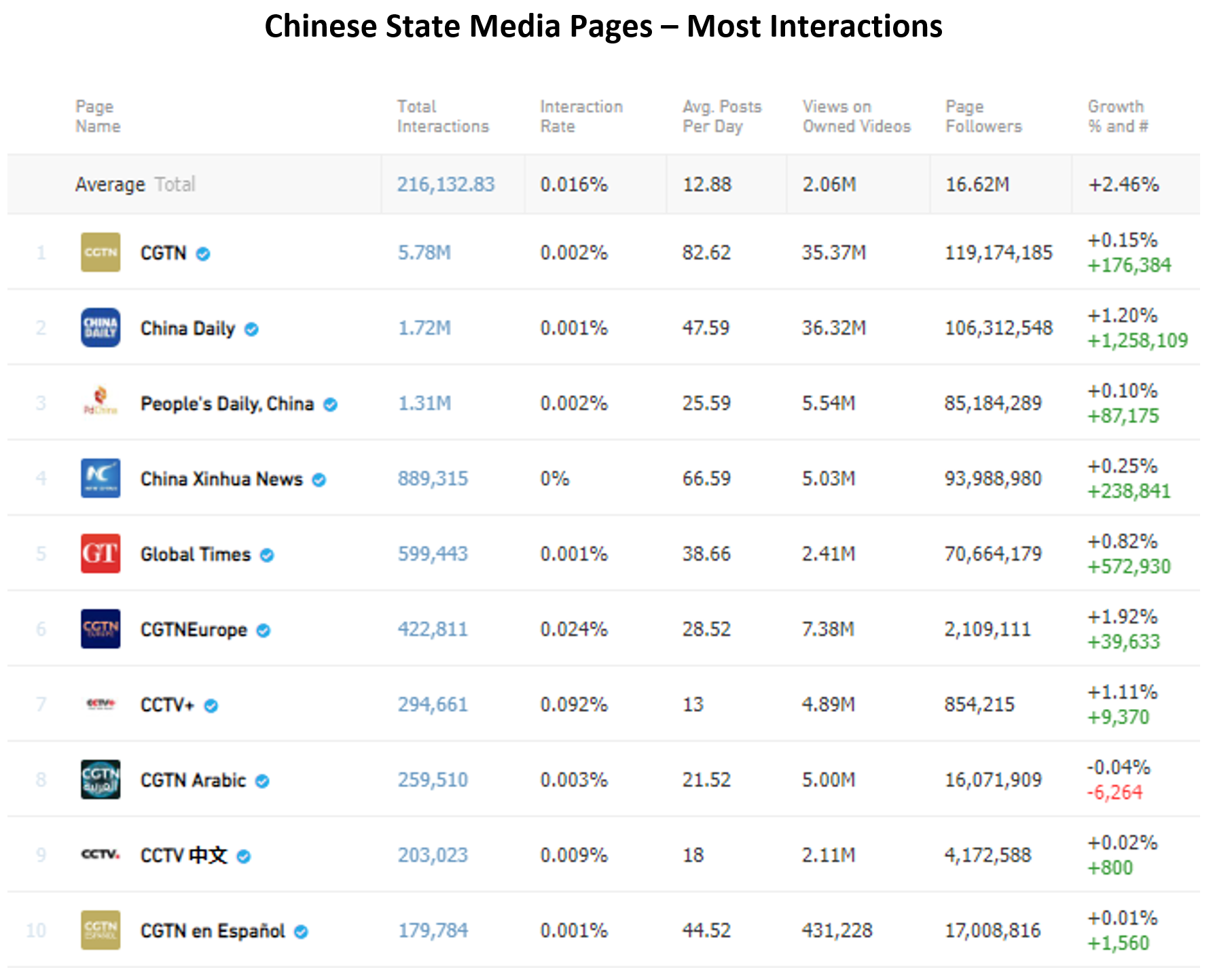Click the CGTN en Español logo
Image resolution: width=1213 pixels, height=980 pixels.
(x=101, y=930)
